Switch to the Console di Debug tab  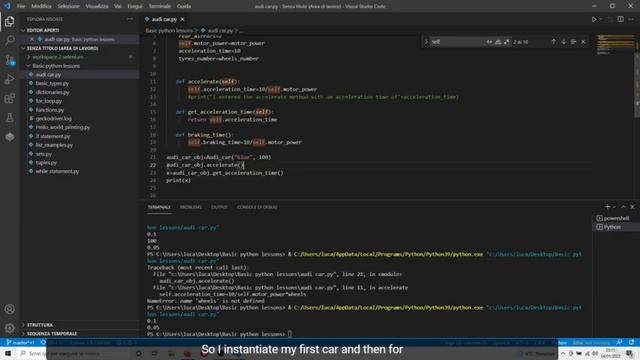click(257, 207)
